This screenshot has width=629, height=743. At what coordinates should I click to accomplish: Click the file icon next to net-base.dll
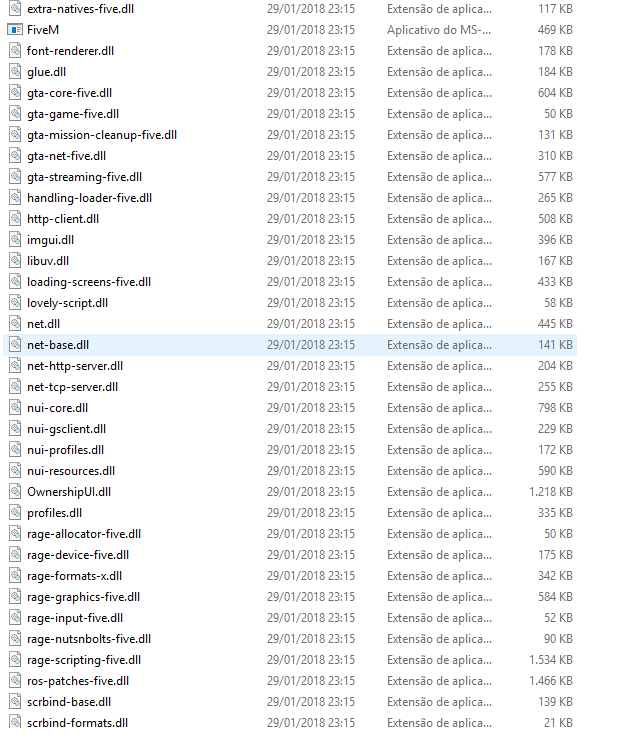15,345
